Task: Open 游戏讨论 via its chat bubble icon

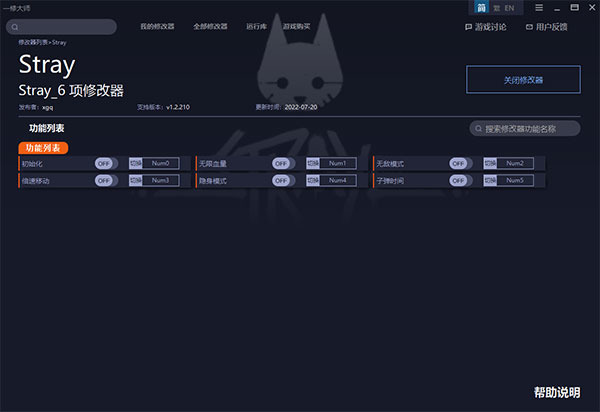Action: (468, 27)
